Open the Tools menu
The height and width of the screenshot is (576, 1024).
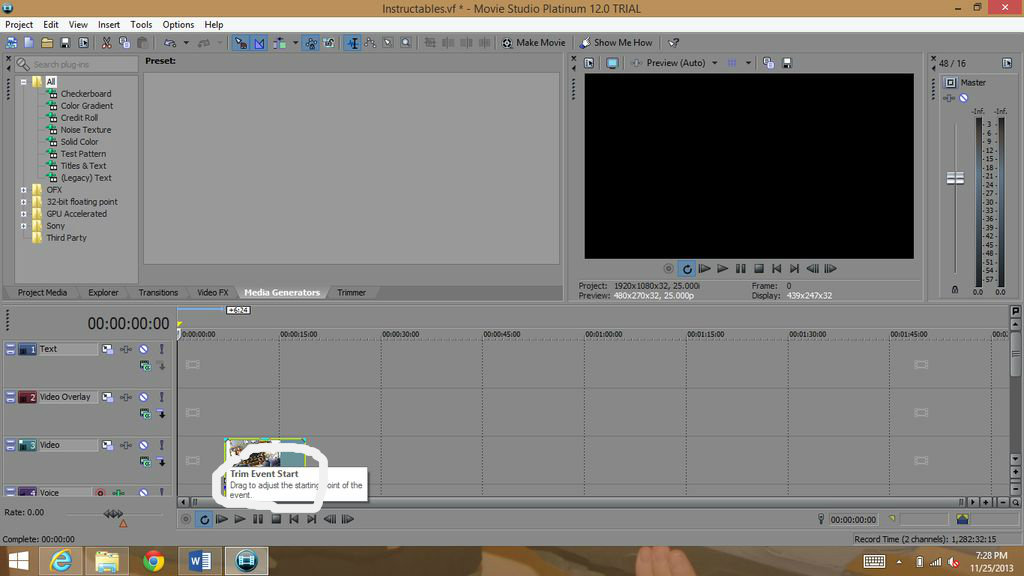pyautogui.click(x=141, y=25)
